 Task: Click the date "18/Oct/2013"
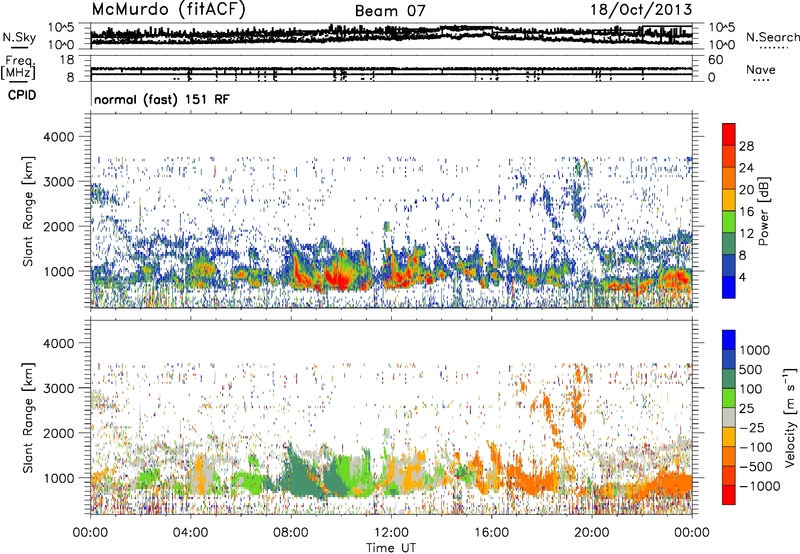click(x=641, y=9)
